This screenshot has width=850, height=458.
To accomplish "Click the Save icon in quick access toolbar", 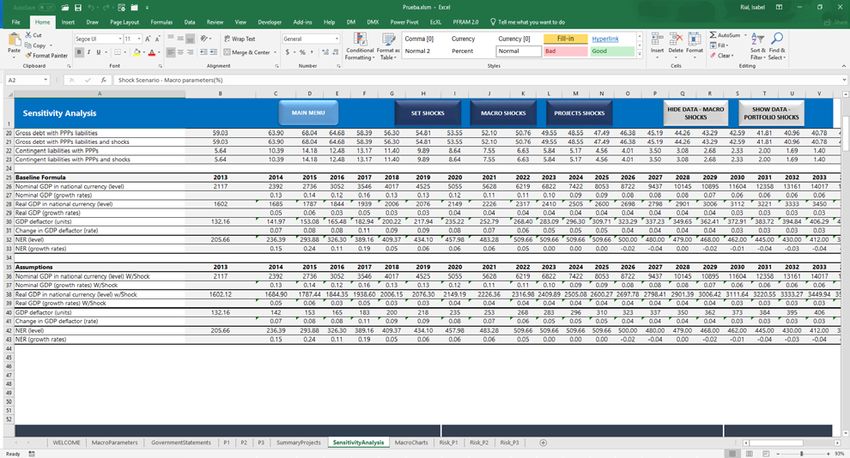I will [x=79, y=8].
